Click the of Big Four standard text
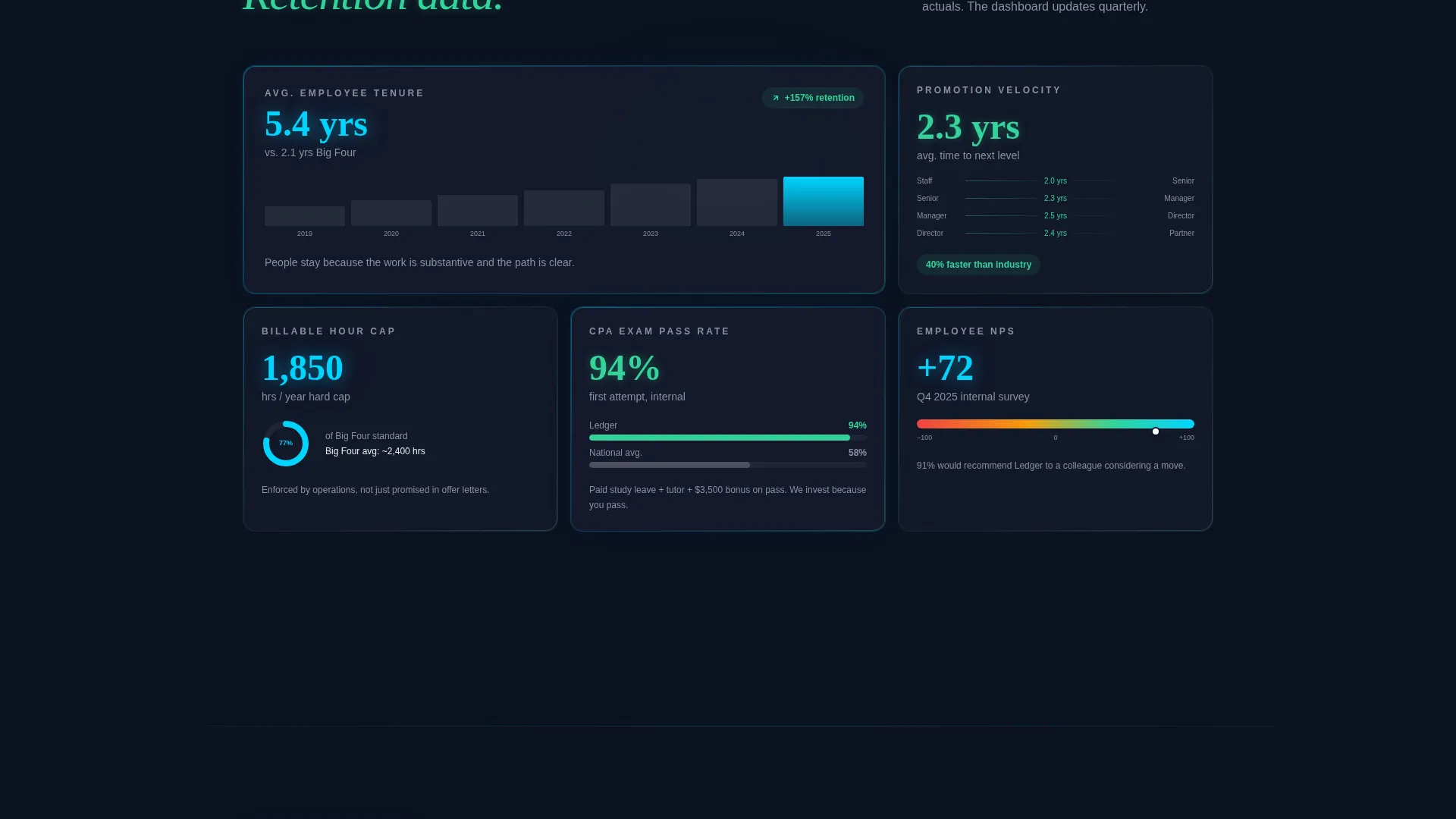1456x819 pixels. point(366,436)
